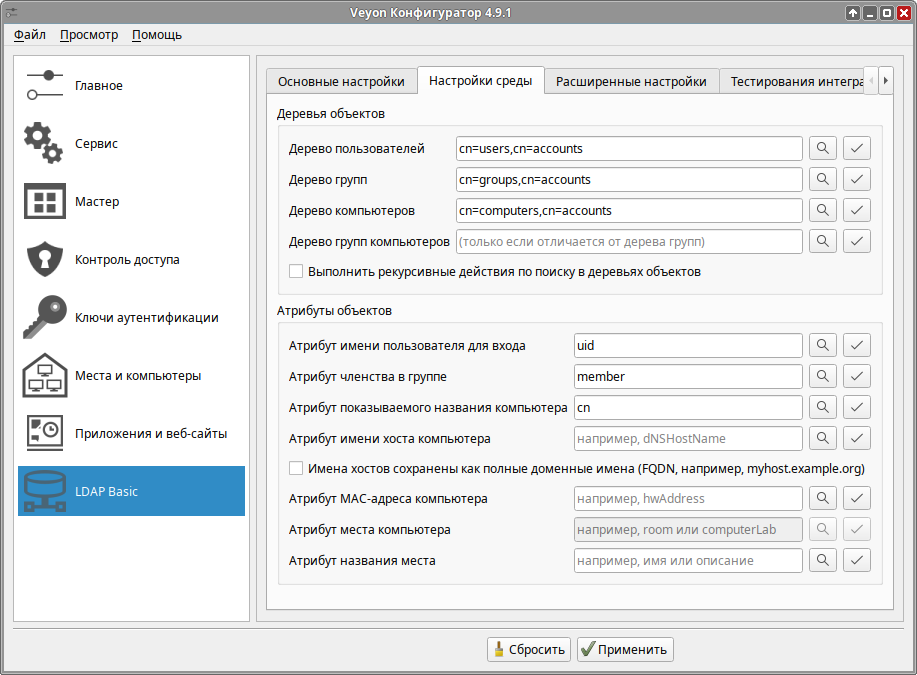Open Места и компьютеры section
The width and height of the screenshot is (917, 675).
[132, 375]
